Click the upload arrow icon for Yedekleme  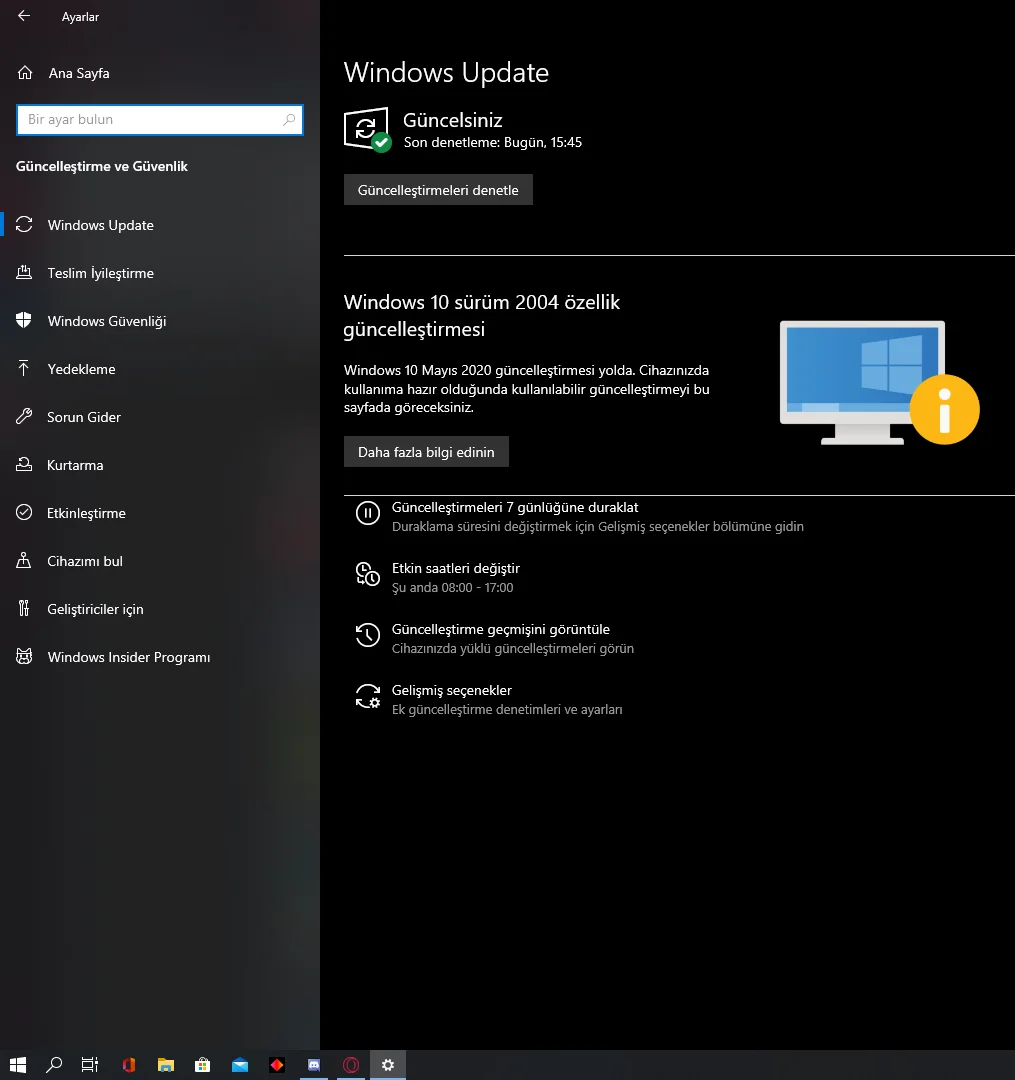(24, 368)
